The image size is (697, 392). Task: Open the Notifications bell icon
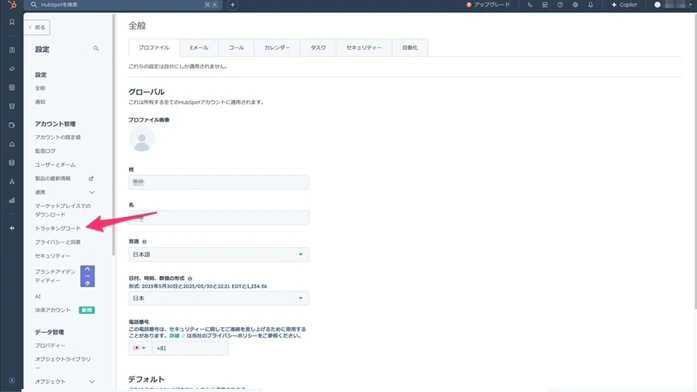pyautogui.click(x=590, y=5)
